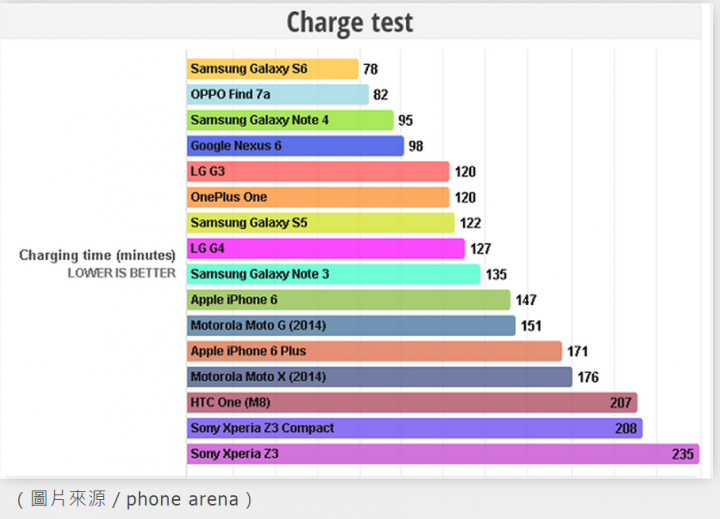The image size is (720, 519).
Task: Click the 235 value on Xperia Z3 bar
Action: point(683,454)
